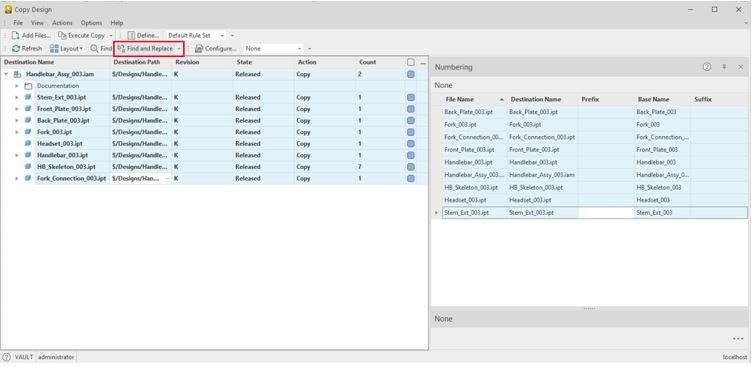Click the Layout icon
Screen dimensions: 752x367
(x=54, y=48)
